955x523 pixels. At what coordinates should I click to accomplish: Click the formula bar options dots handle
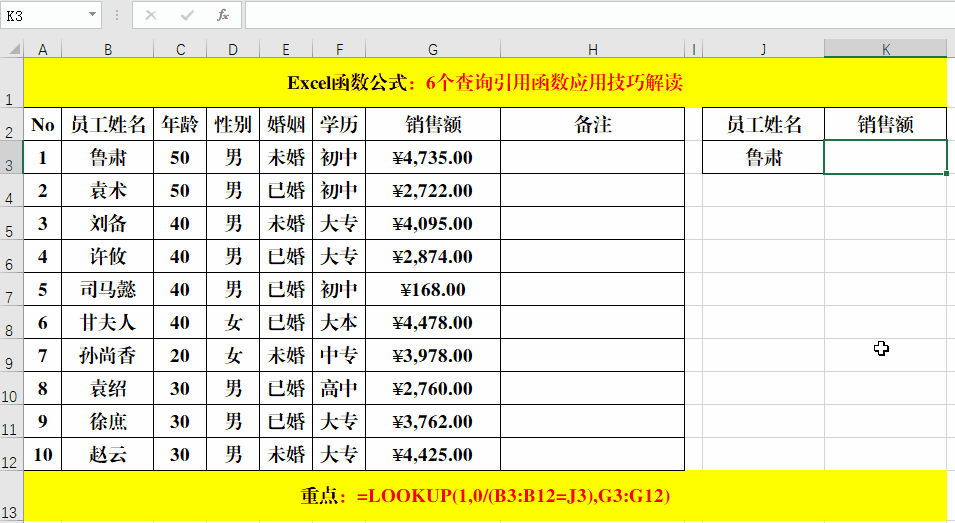pos(116,15)
